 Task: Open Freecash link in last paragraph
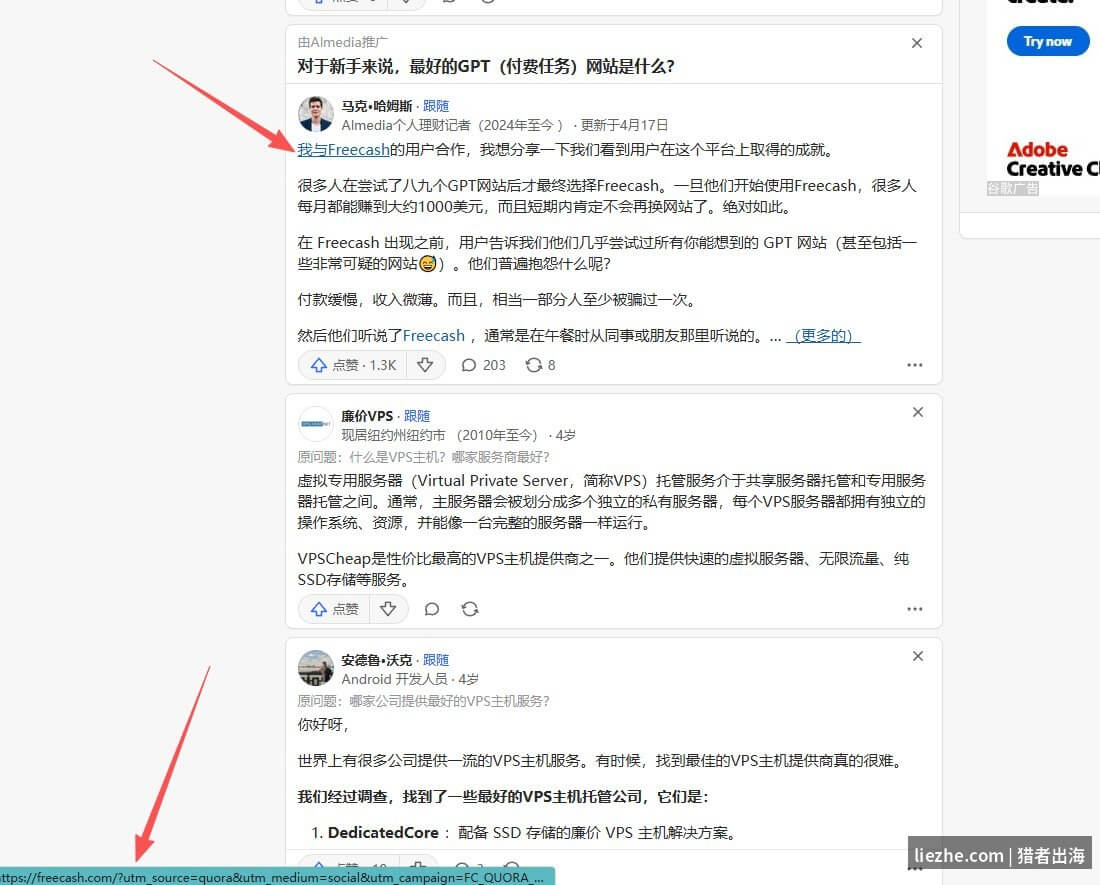click(434, 336)
